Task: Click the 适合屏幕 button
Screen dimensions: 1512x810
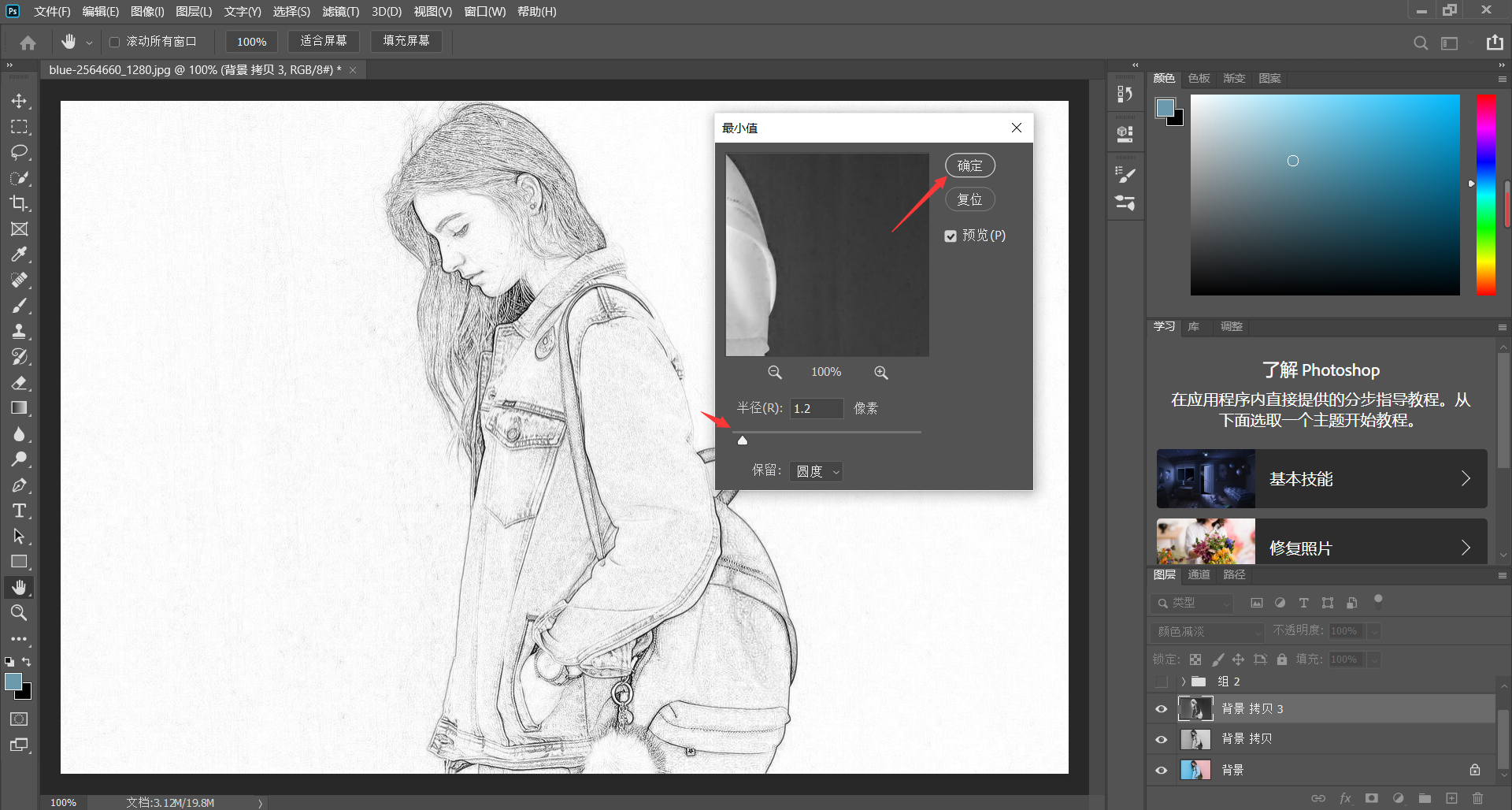Action: pyautogui.click(x=323, y=41)
